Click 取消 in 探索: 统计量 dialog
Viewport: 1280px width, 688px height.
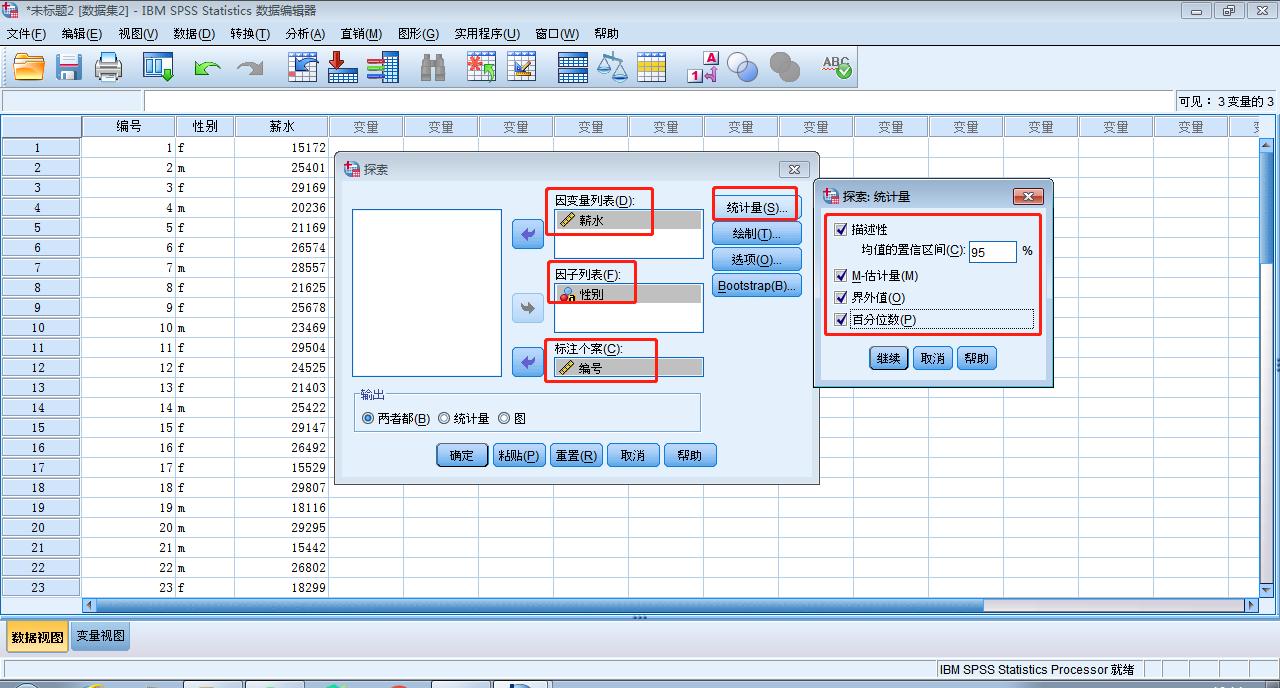[932, 358]
